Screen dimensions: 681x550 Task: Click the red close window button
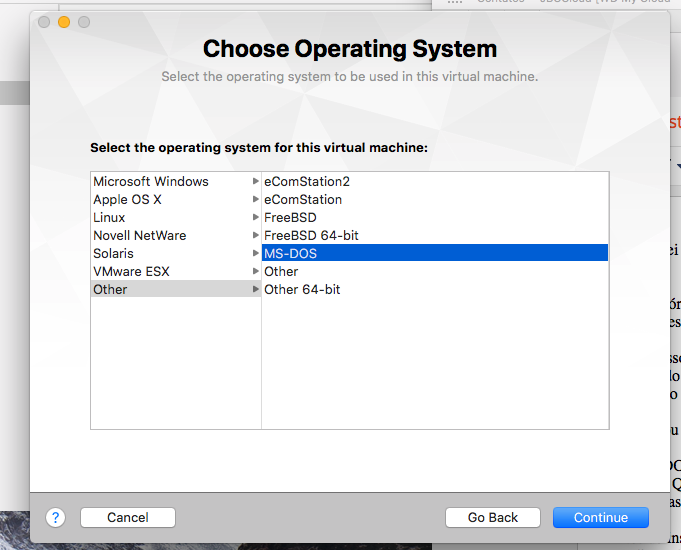pyautogui.click(x=45, y=22)
